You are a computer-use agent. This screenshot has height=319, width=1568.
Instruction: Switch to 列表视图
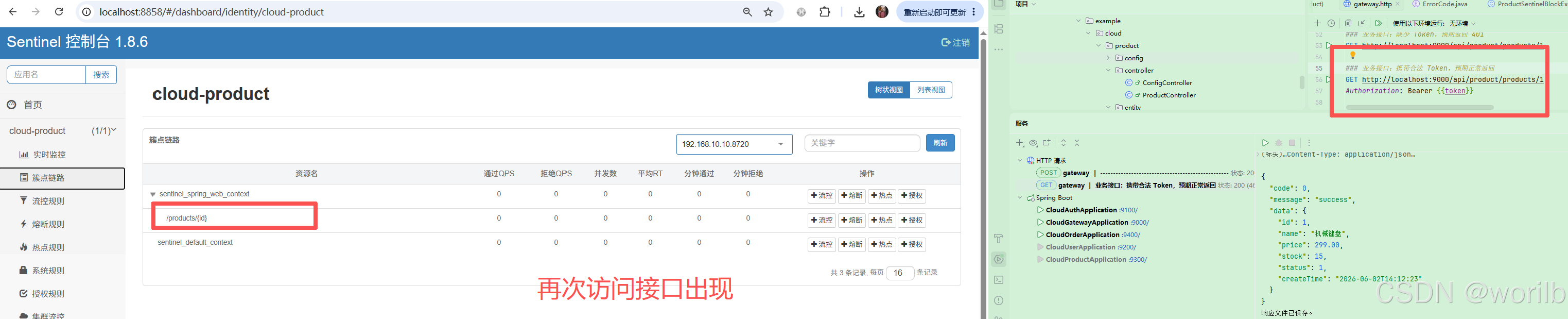click(x=931, y=90)
